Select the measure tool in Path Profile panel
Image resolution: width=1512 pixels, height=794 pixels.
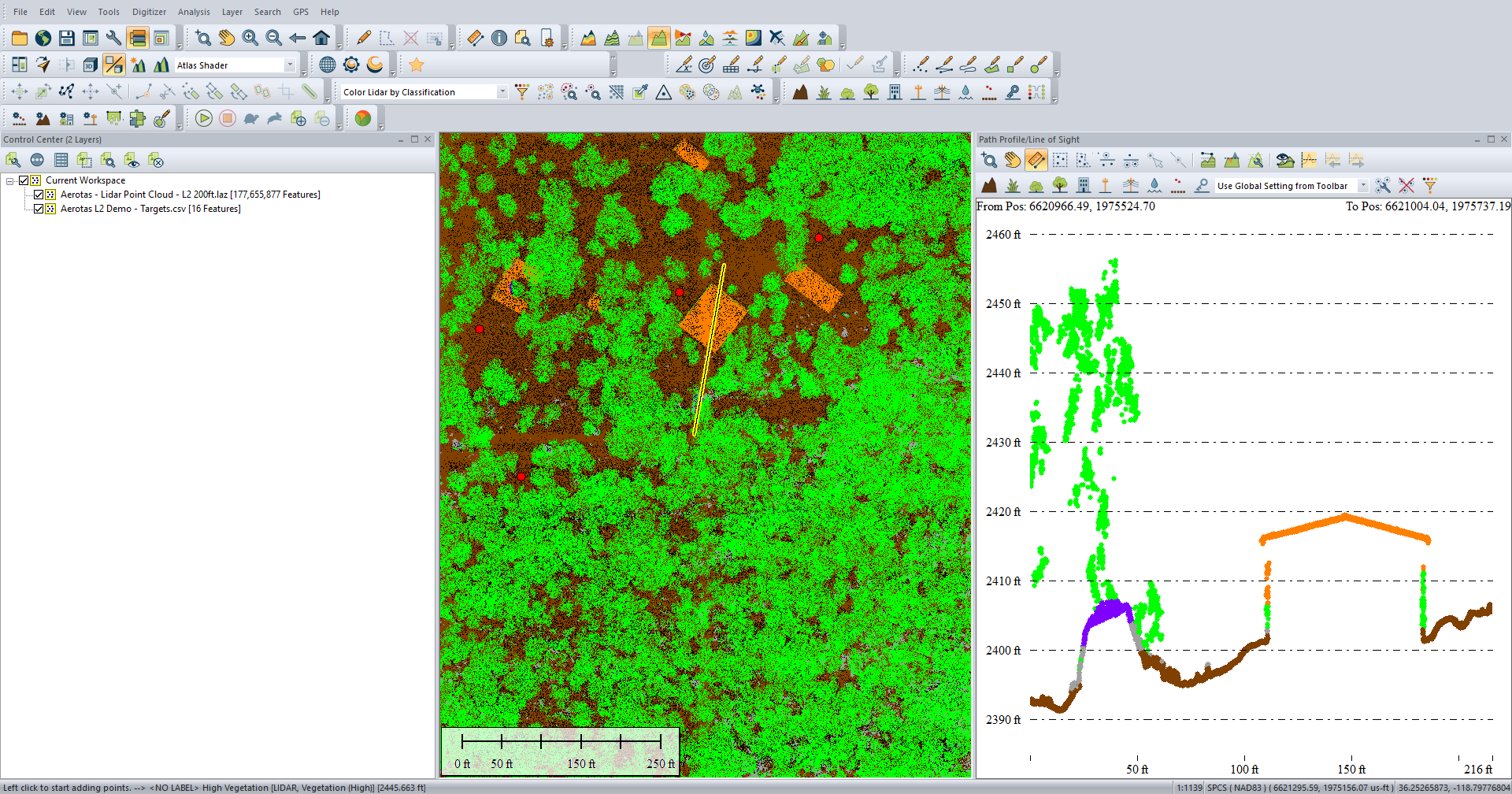(x=1036, y=161)
